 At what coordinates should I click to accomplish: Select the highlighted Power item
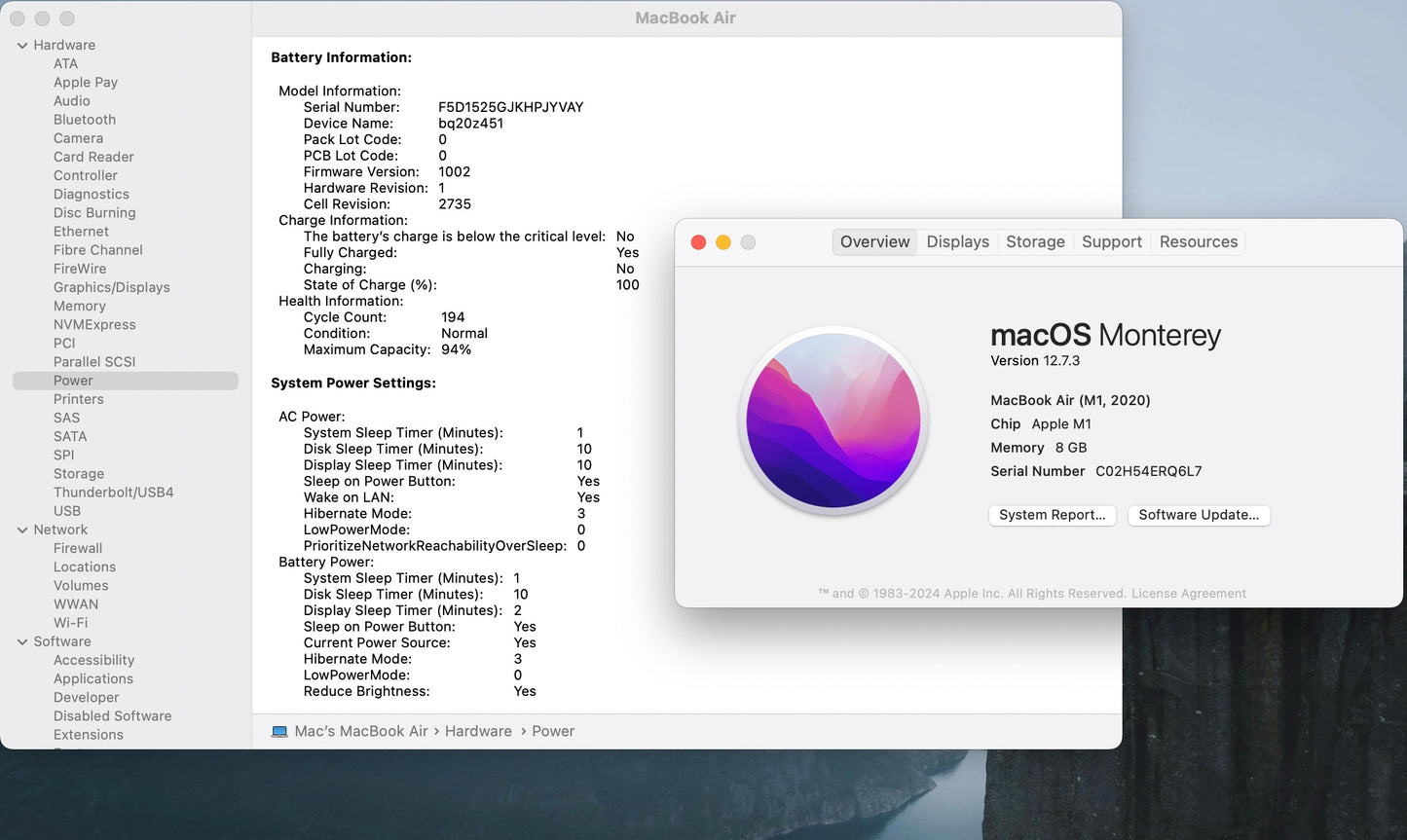point(126,381)
